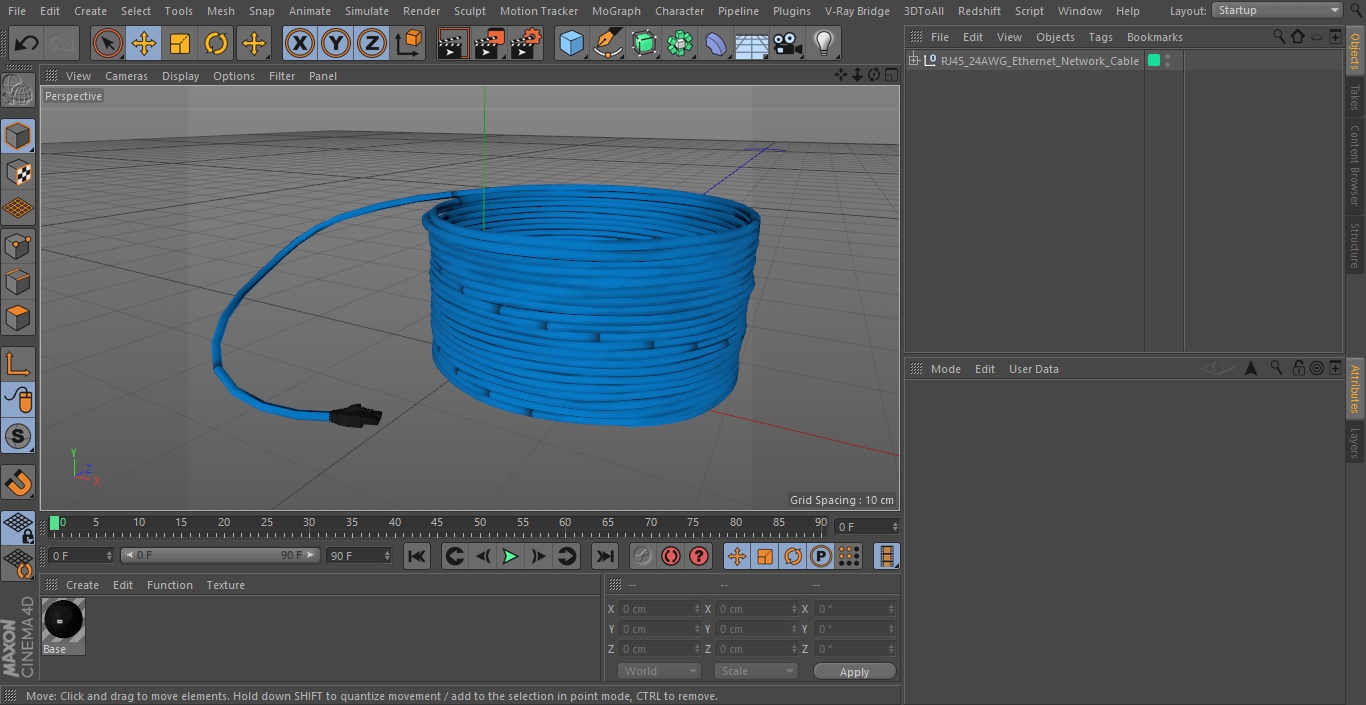Open the Texture menu in material manager

(x=225, y=585)
